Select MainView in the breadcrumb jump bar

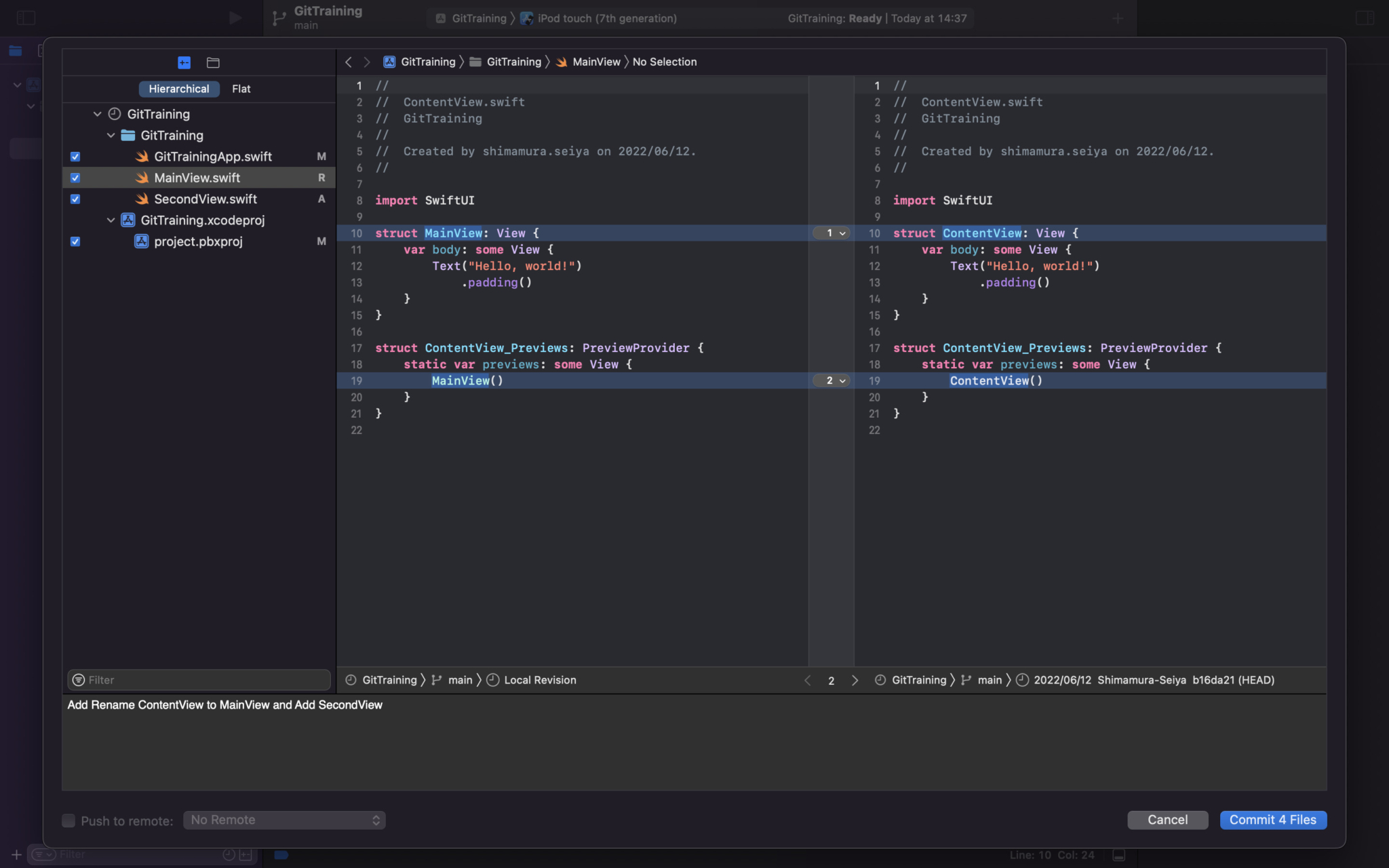tap(595, 61)
